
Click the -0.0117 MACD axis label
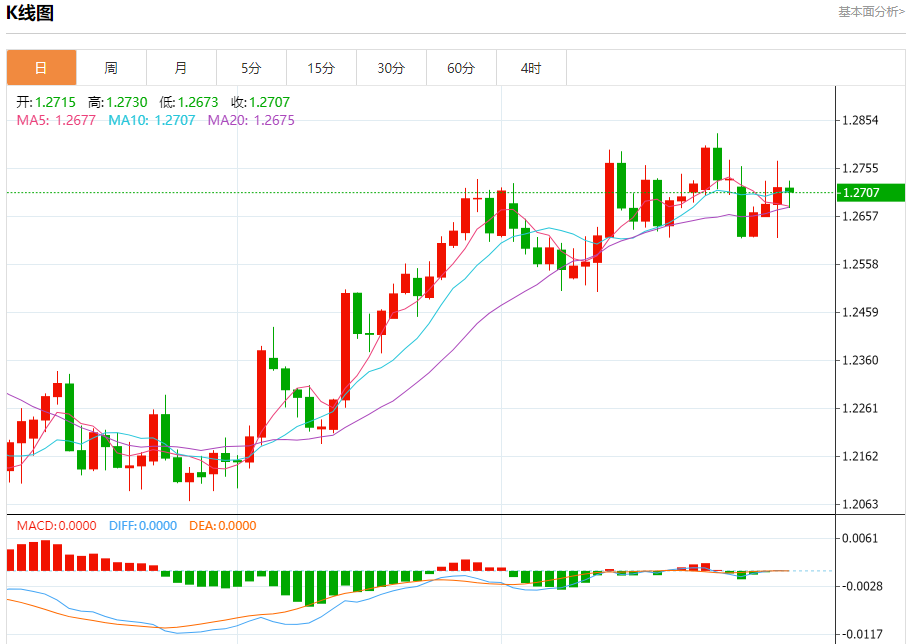(862, 634)
